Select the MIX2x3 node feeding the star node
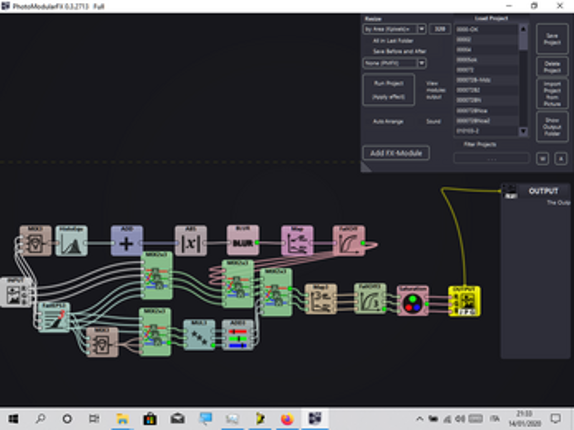574x430 pixels. [155, 332]
